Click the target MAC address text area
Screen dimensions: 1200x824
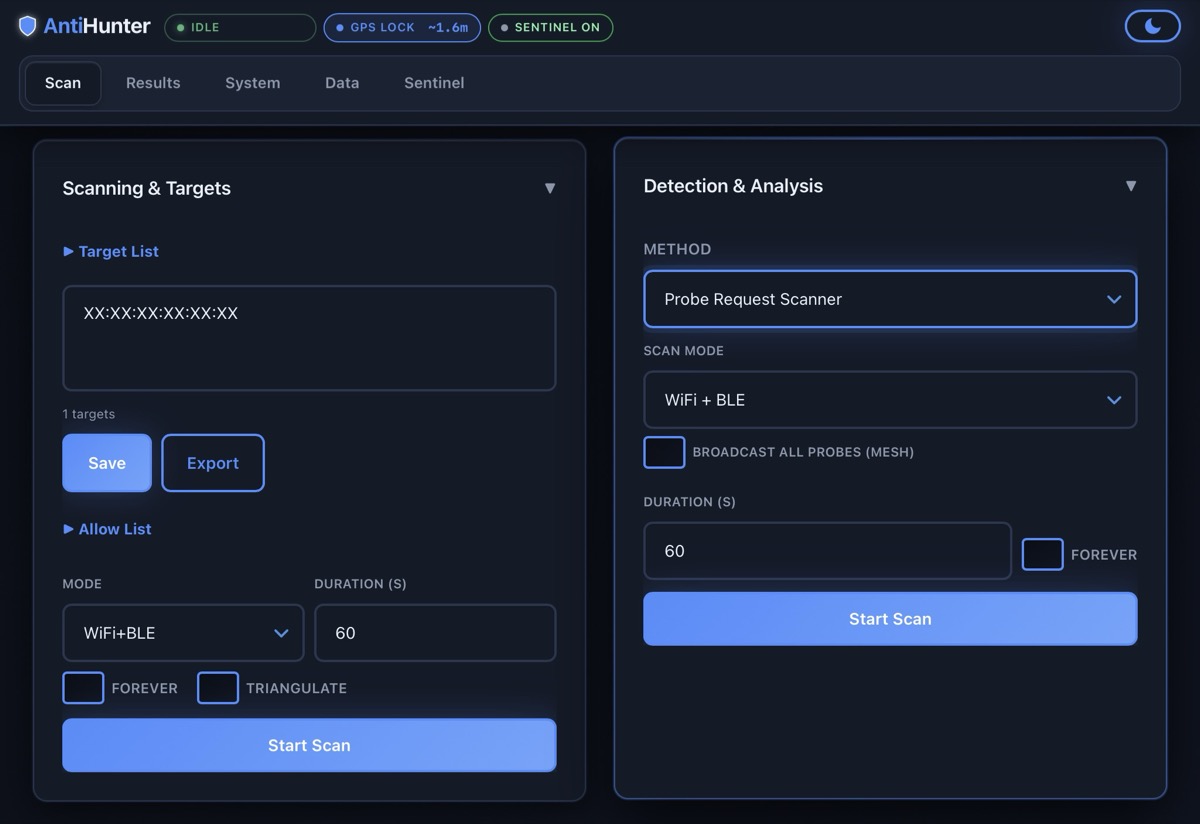309,338
